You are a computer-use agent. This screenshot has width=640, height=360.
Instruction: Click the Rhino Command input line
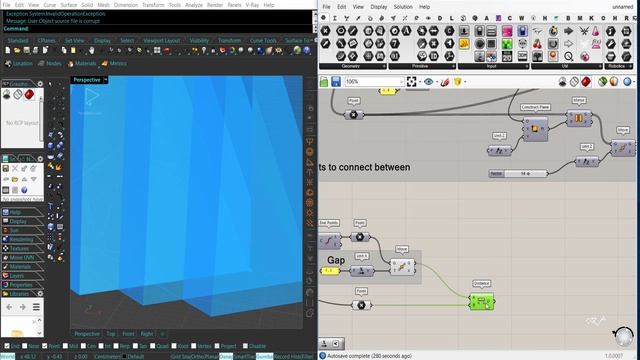[157, 29]
